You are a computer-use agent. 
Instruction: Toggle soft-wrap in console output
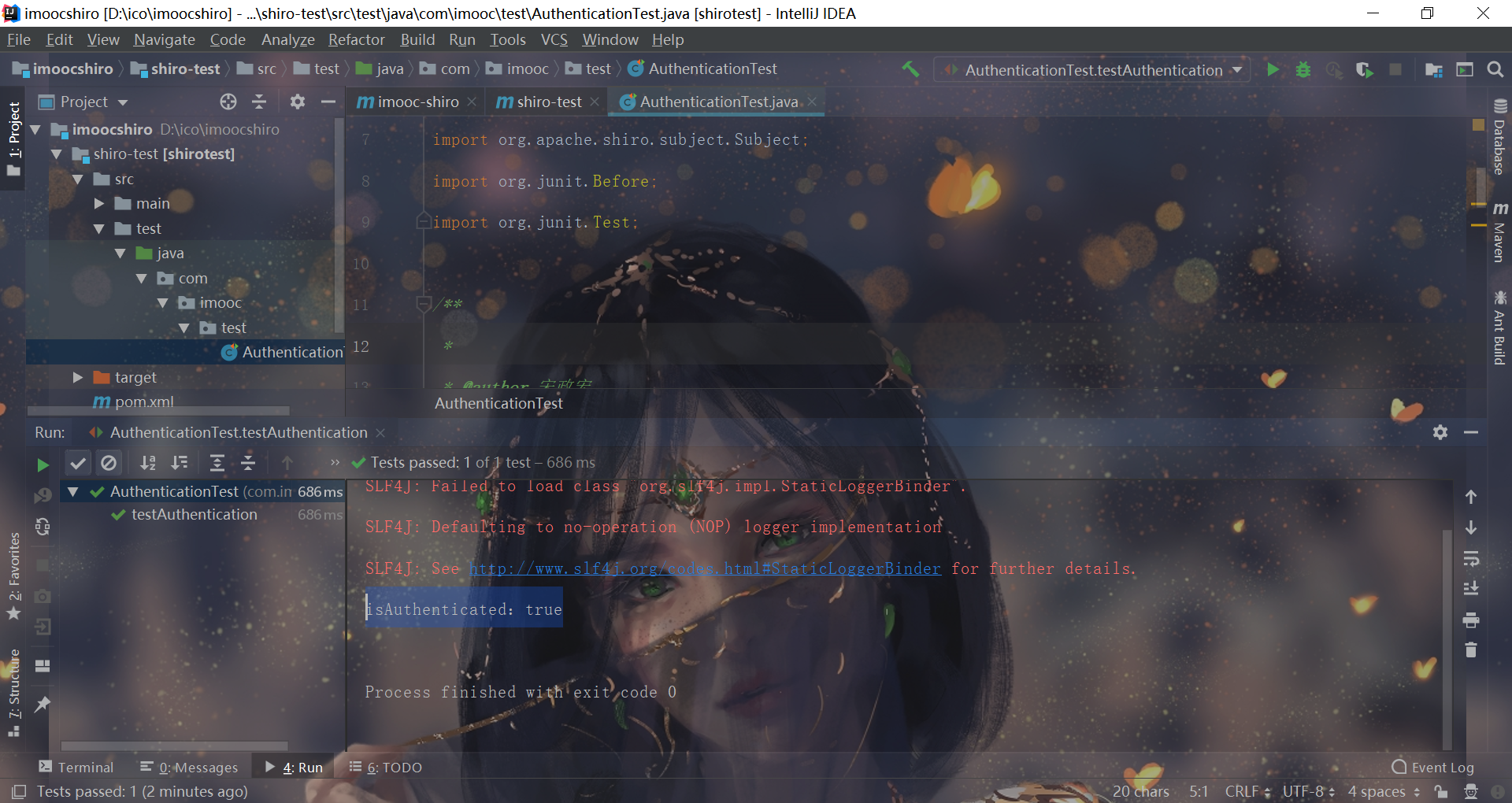[x=1471, y=558]
